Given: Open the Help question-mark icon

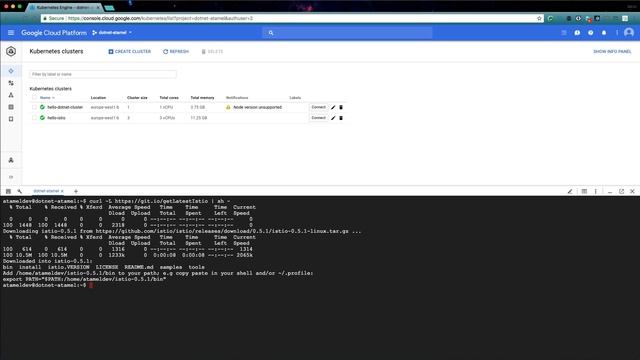Looking at the screenshot, I should (x=591, y=33).
